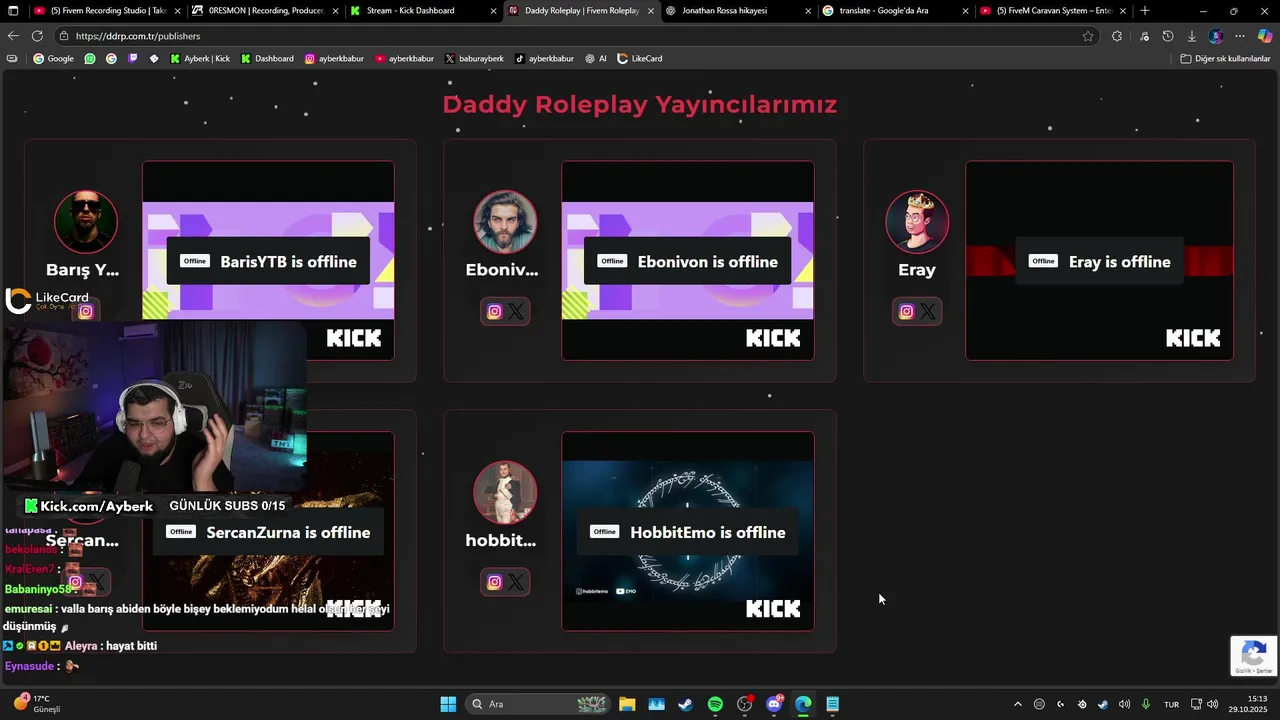Switch to Fivem Recording Studio tab
Image resolution: width=1280 pixels, height=720 pixels.
tap(107, 11)
